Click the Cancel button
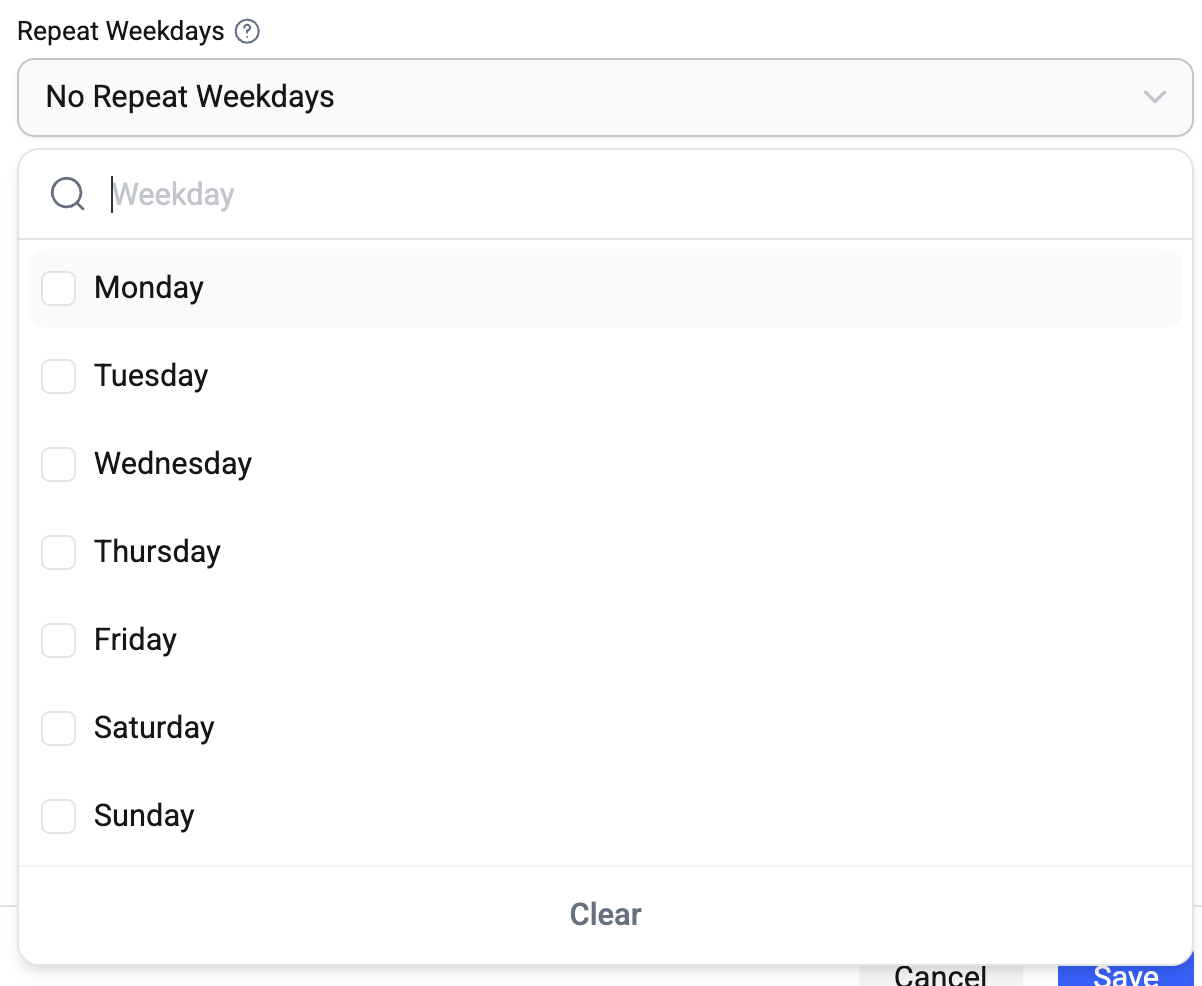Screen dimensions: 1202x986 (x=940, y=975)
